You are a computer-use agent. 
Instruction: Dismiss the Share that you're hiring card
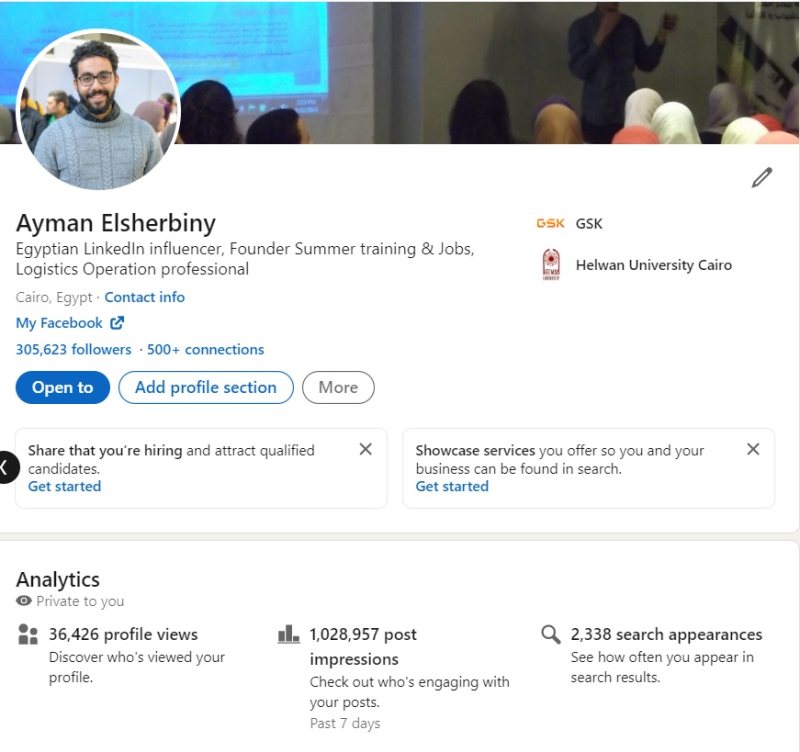click(366, 449)
